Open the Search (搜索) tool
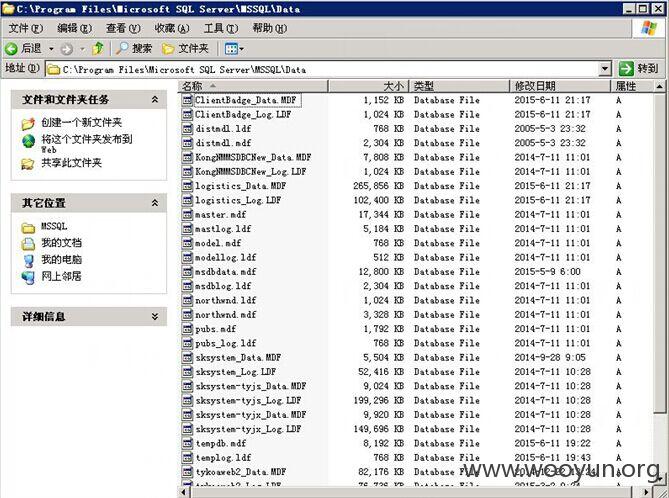The height and width of the screenshot is (498, 669). (x=134, y=48)
